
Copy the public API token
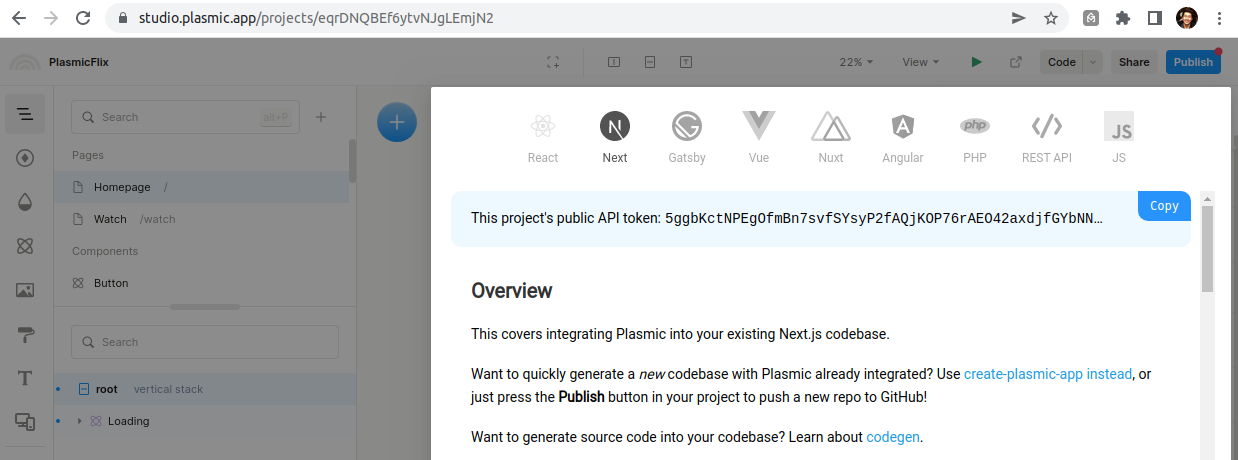(1164, 206)
